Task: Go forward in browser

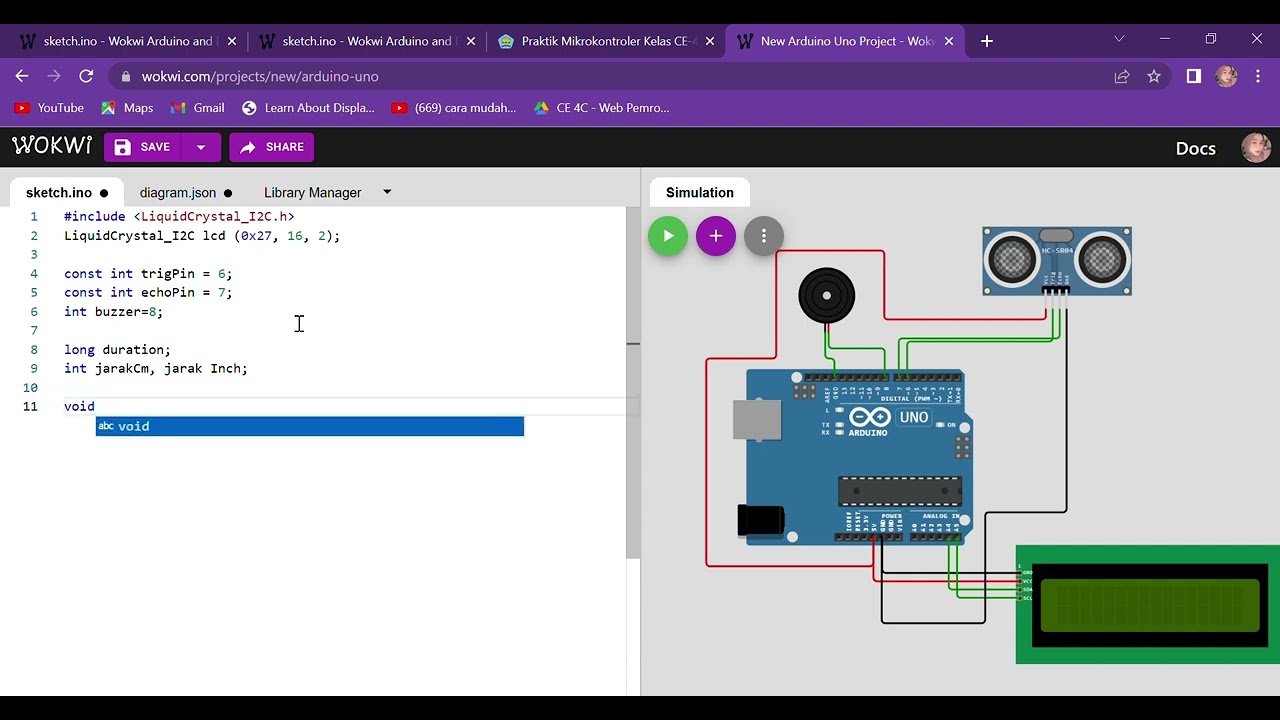Action: pos(54,76)
